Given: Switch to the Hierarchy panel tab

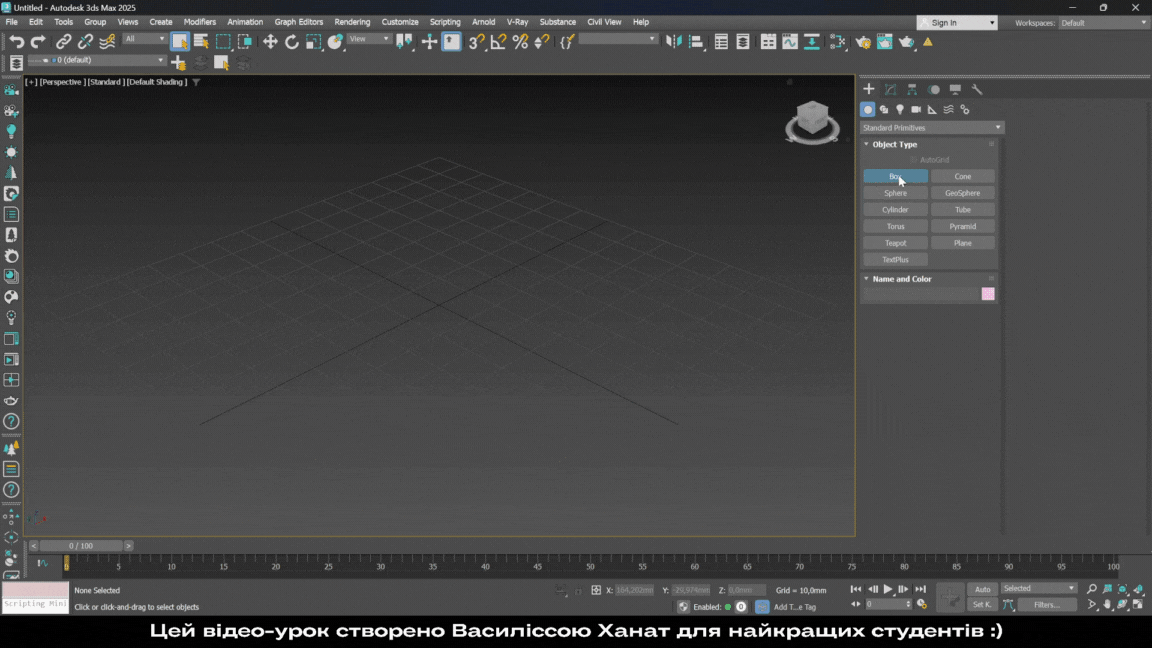Looking at the screenshot, I should coord(912,89).
